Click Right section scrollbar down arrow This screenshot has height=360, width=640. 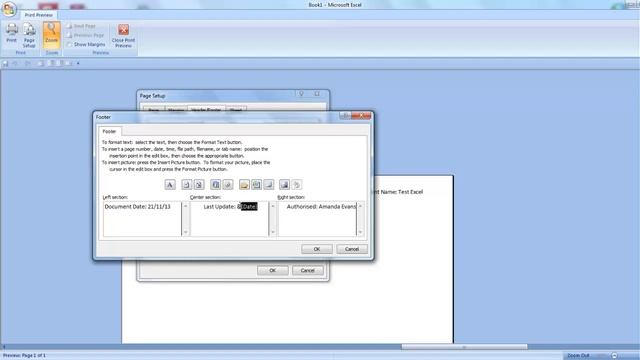[360, 232]
